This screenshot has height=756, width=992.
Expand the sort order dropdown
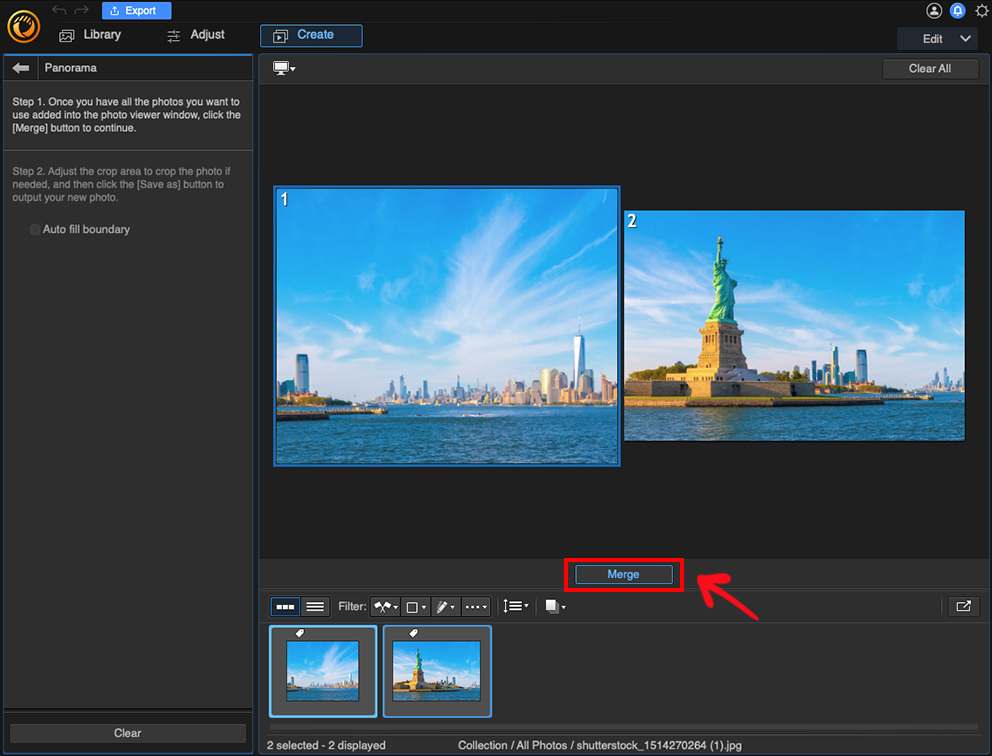tap(515, 606)
